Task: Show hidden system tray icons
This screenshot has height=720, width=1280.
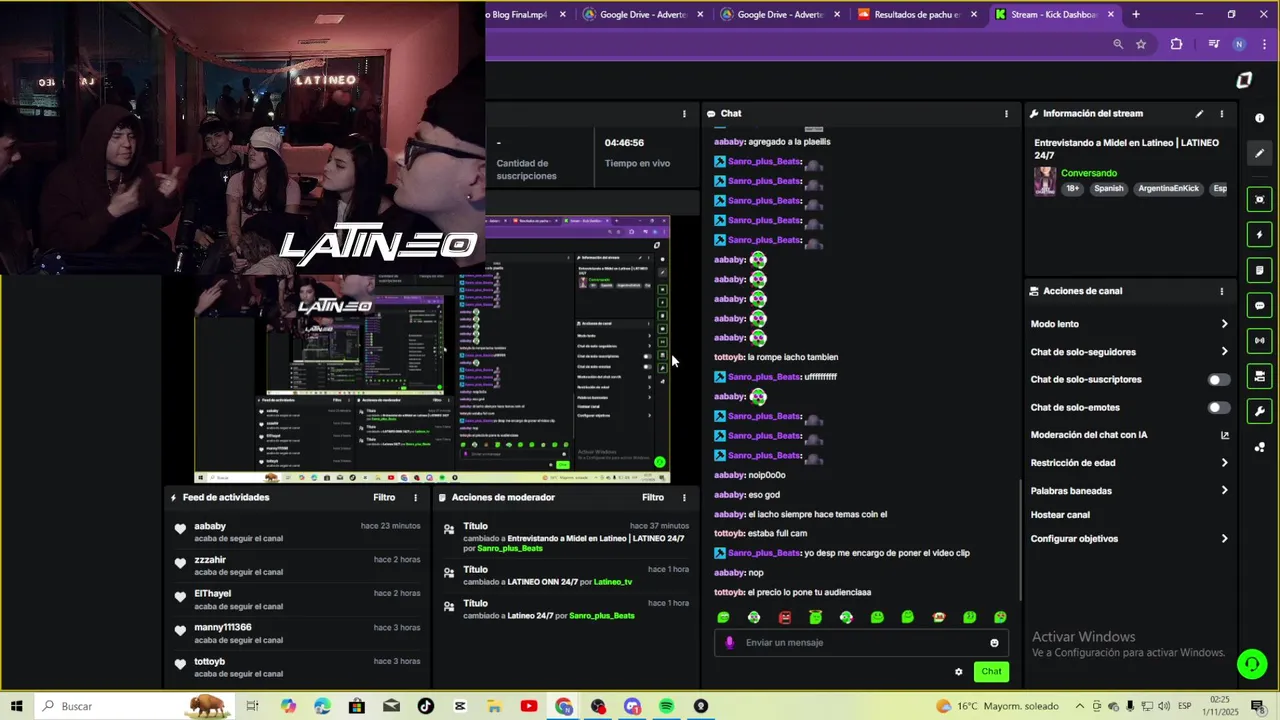Action: pos(1079,706)
